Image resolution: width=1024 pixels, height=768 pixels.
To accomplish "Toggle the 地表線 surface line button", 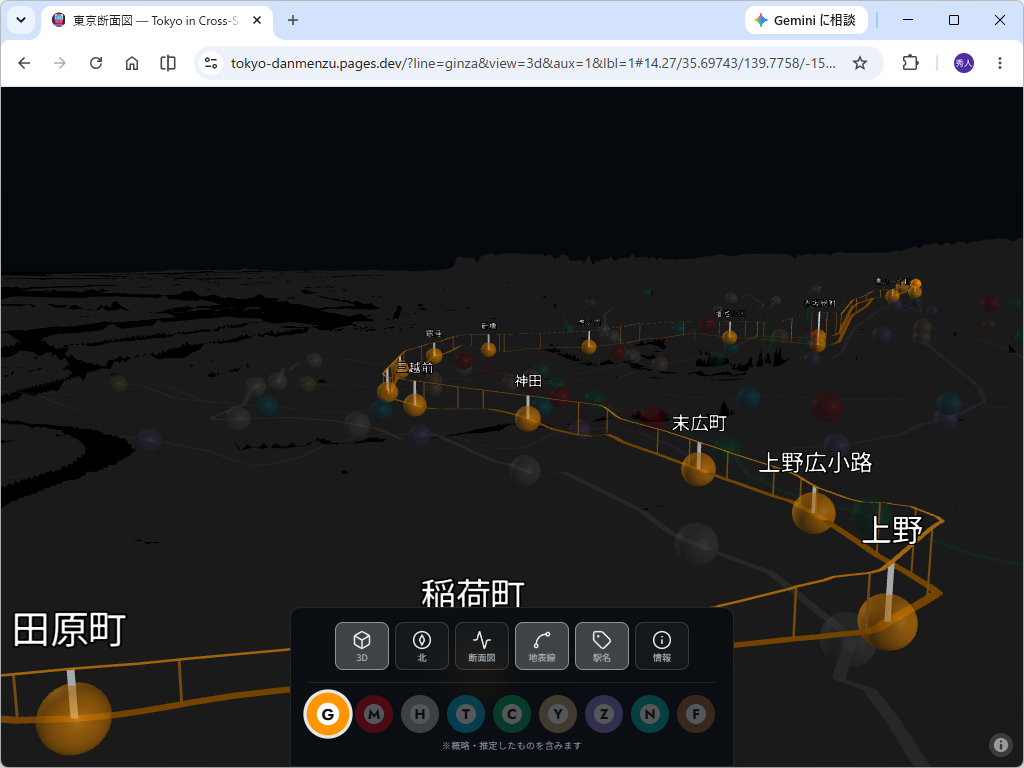I will tap(542, 646).
